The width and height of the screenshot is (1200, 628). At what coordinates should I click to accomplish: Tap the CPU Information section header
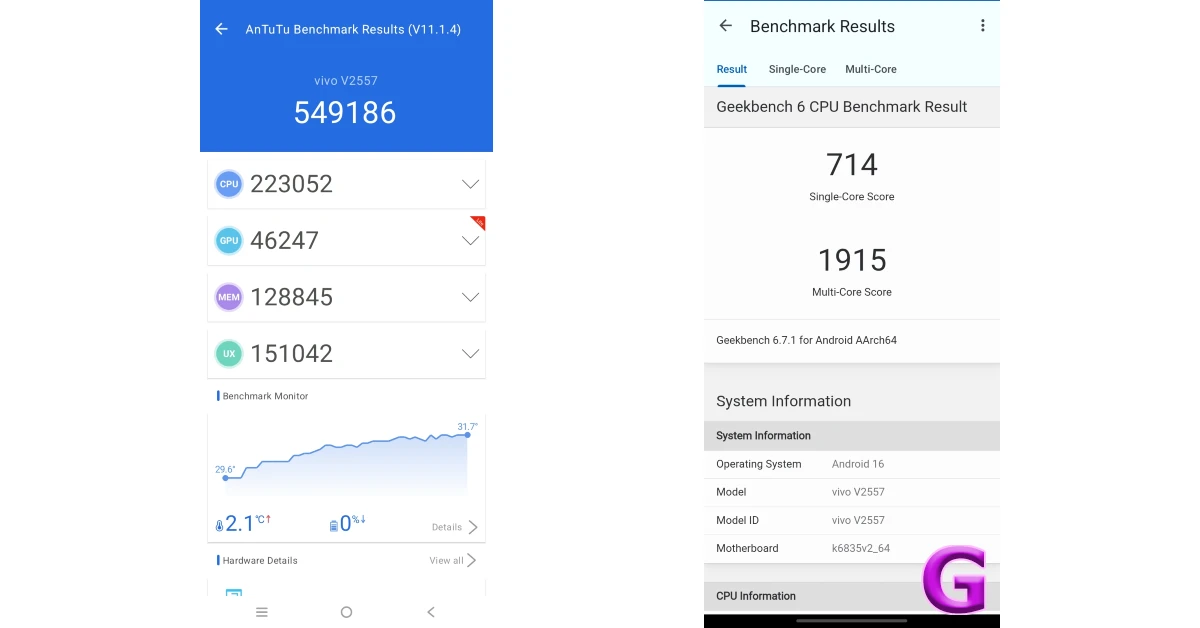(852, 596)
